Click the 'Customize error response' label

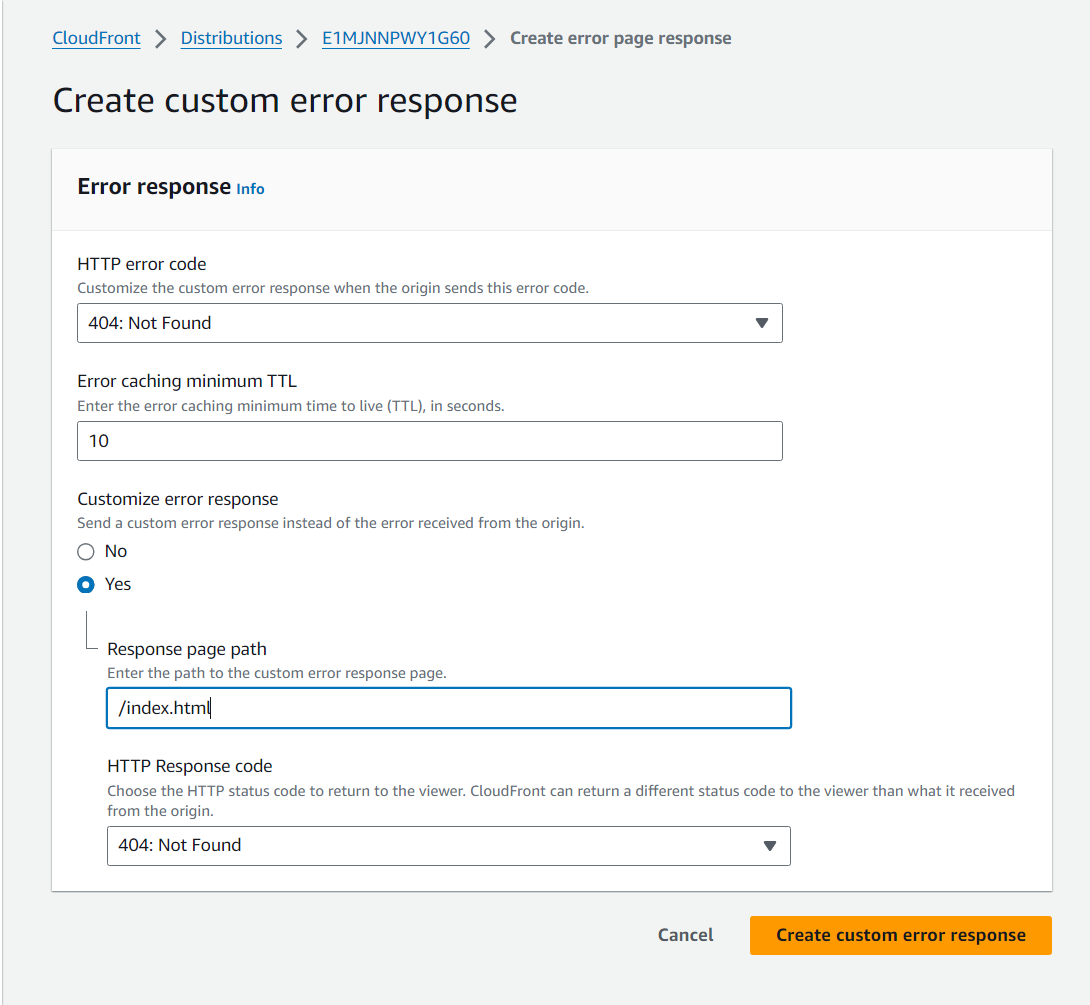[178, 499]
